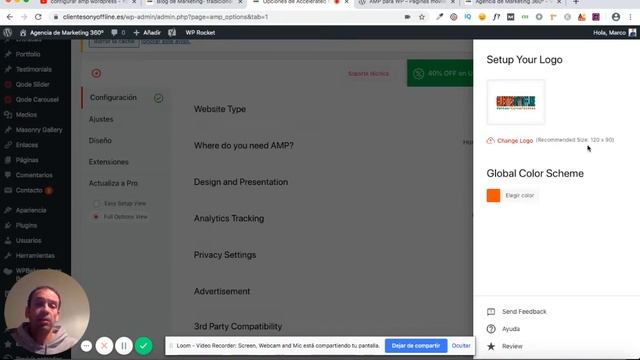Reload the page with refresh icon

click(38, 17)
